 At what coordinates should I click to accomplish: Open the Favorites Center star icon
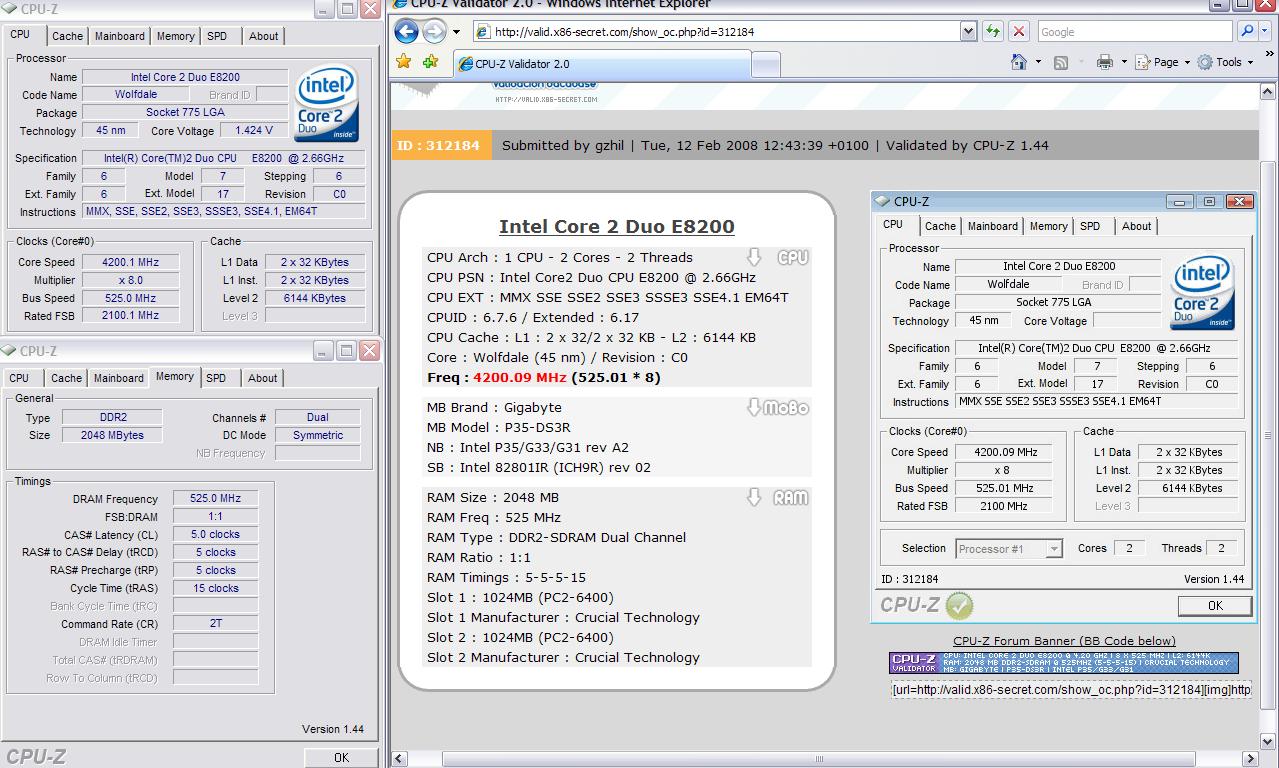404,62
